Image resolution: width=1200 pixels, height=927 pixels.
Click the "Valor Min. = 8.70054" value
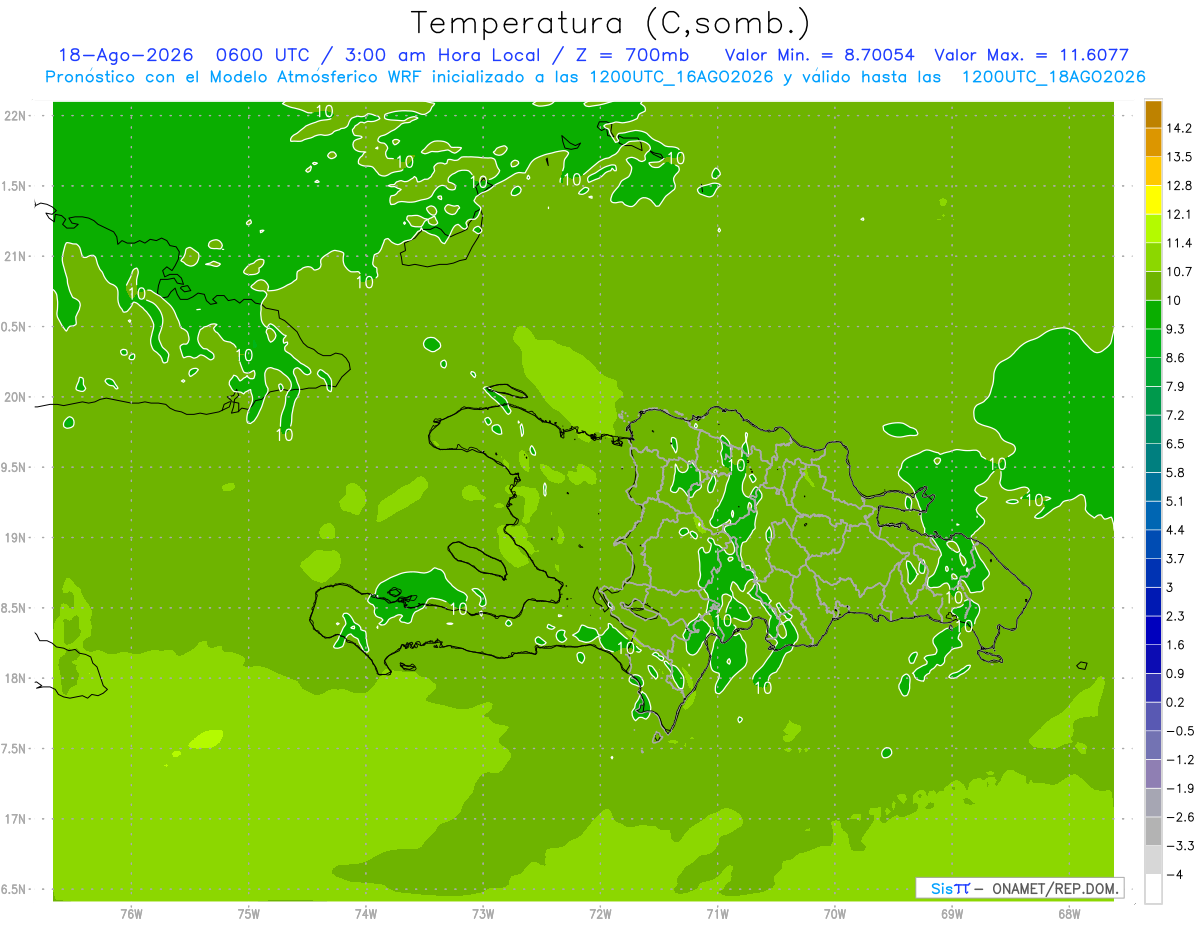coord(820,55)
